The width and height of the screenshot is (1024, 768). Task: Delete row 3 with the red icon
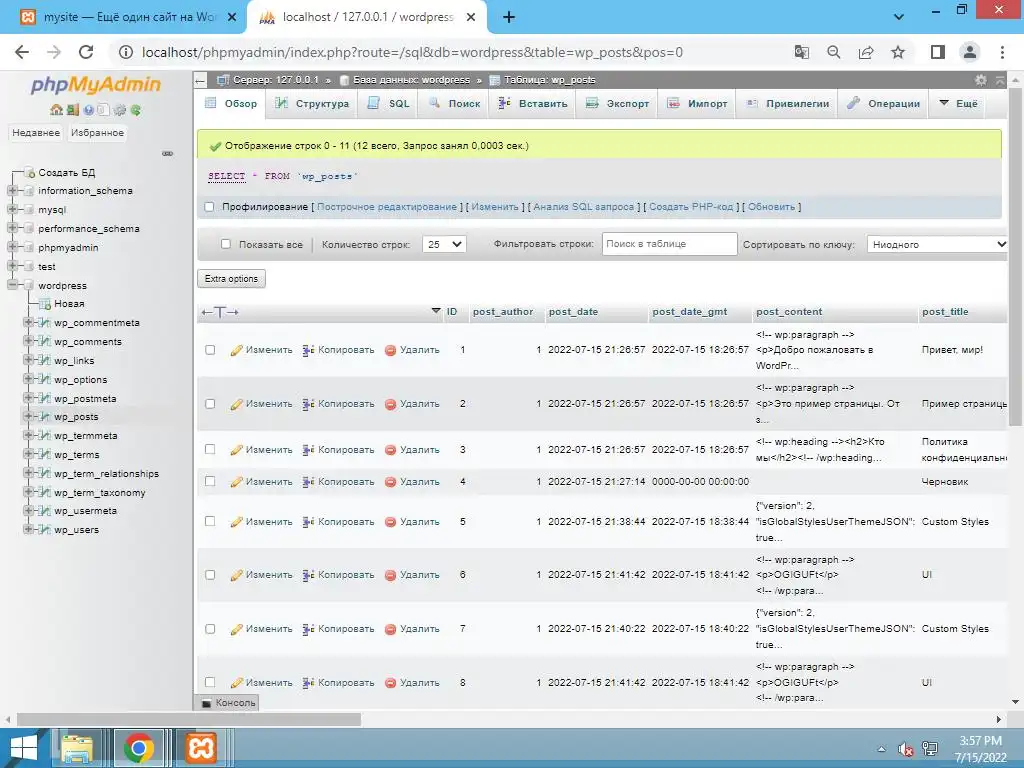(391, 450)
